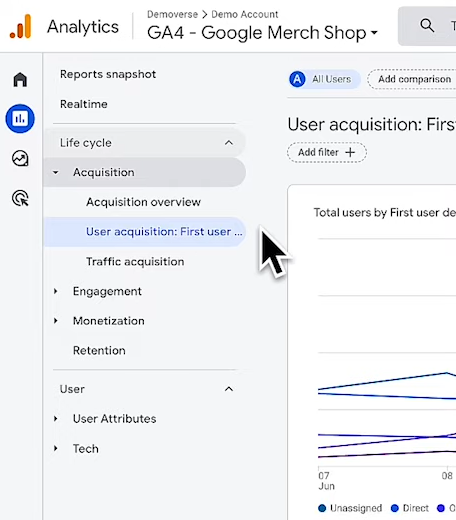
Task: Click the Demoverse breadcrumb link
Action: [x=172, y=15]
